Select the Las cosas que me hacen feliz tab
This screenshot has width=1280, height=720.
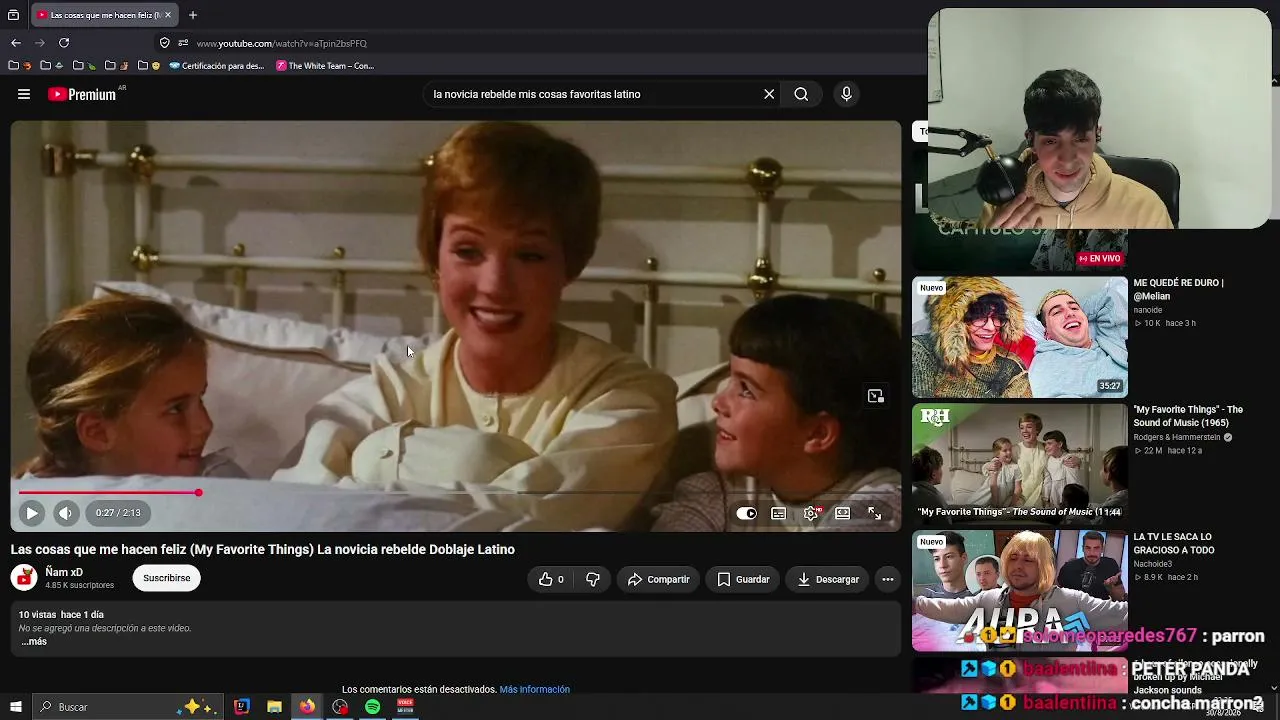click(x=105, y=15)
